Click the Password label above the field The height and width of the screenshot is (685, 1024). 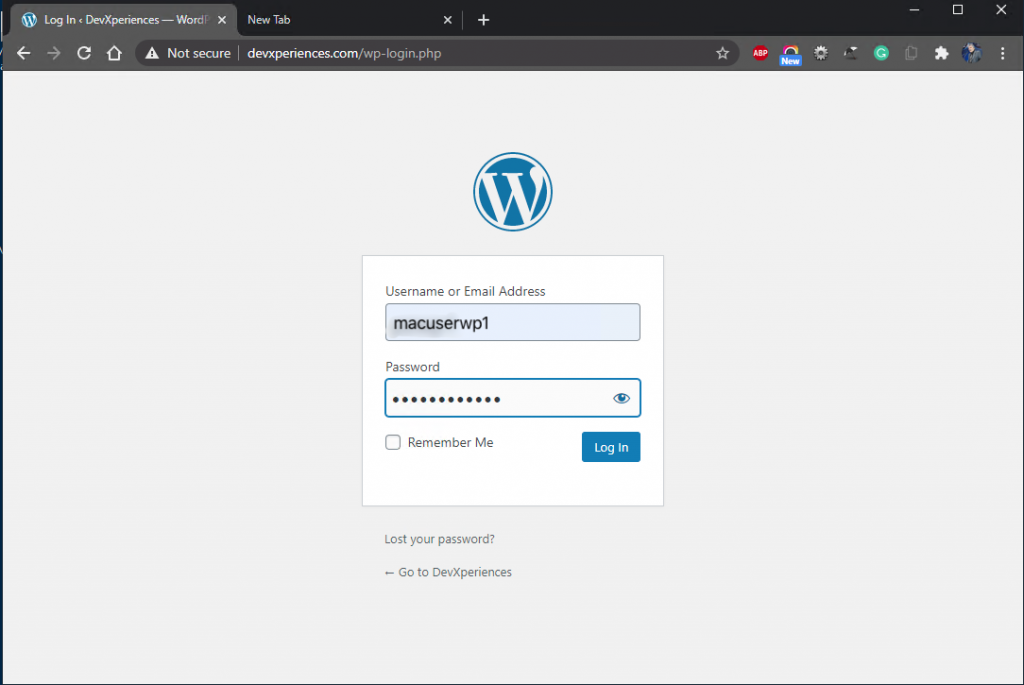(x=412, y=366)
